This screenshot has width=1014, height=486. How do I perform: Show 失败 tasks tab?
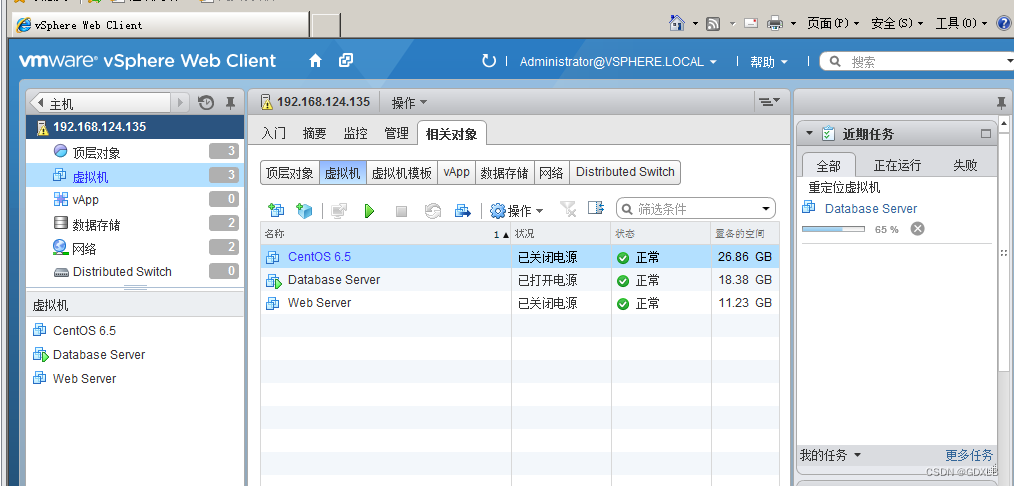tap(965, 165)
